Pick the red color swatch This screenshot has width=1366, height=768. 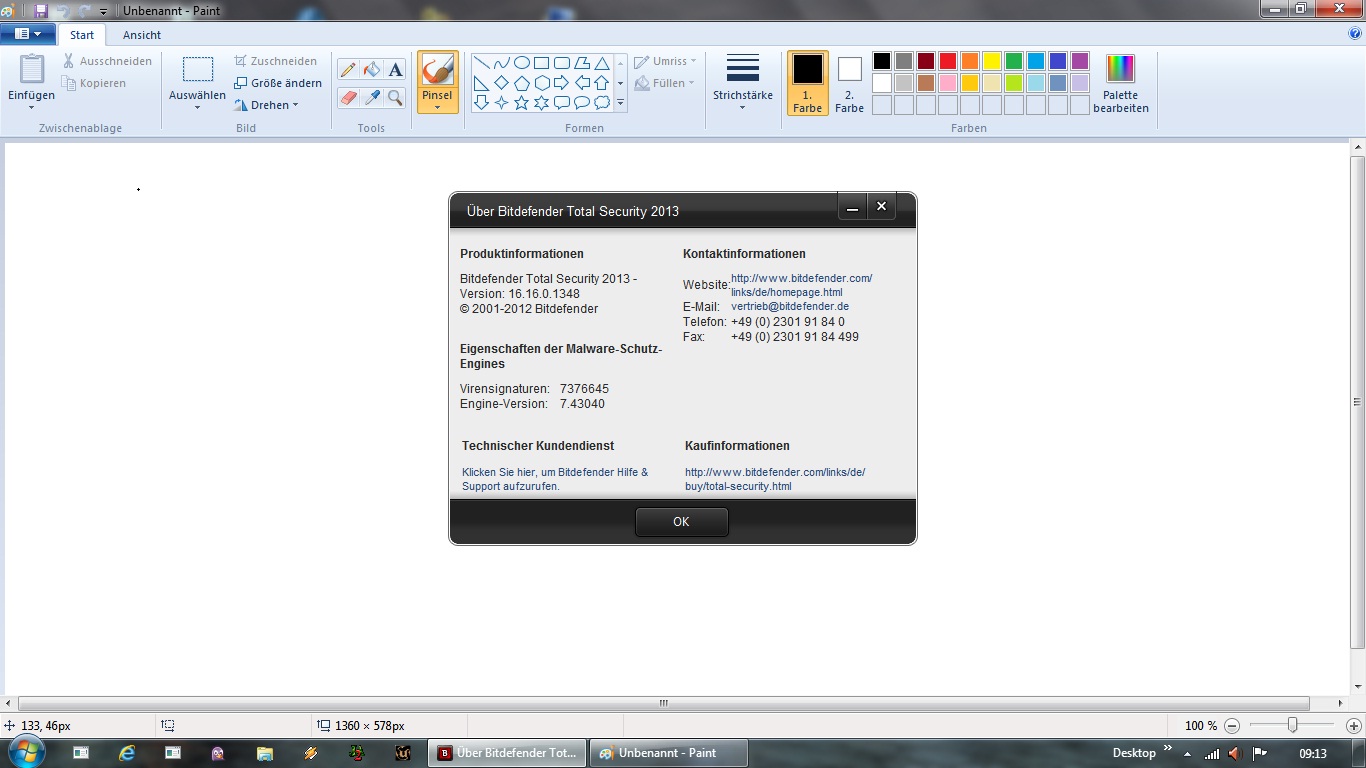(x=948, y=61)
